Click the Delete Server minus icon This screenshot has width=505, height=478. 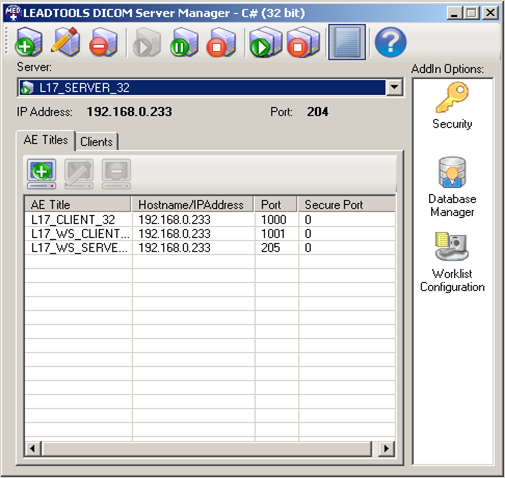pos(103,42)
